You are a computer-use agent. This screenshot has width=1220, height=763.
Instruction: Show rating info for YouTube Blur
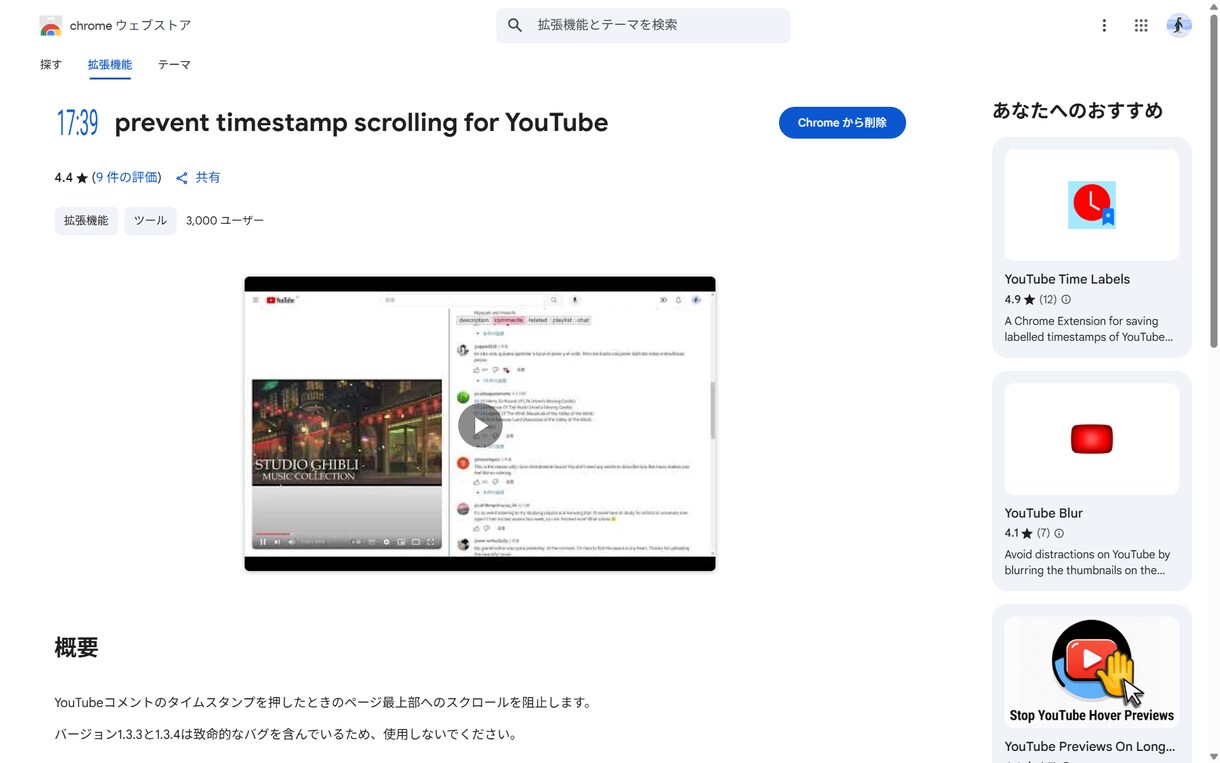(1059, 534)
